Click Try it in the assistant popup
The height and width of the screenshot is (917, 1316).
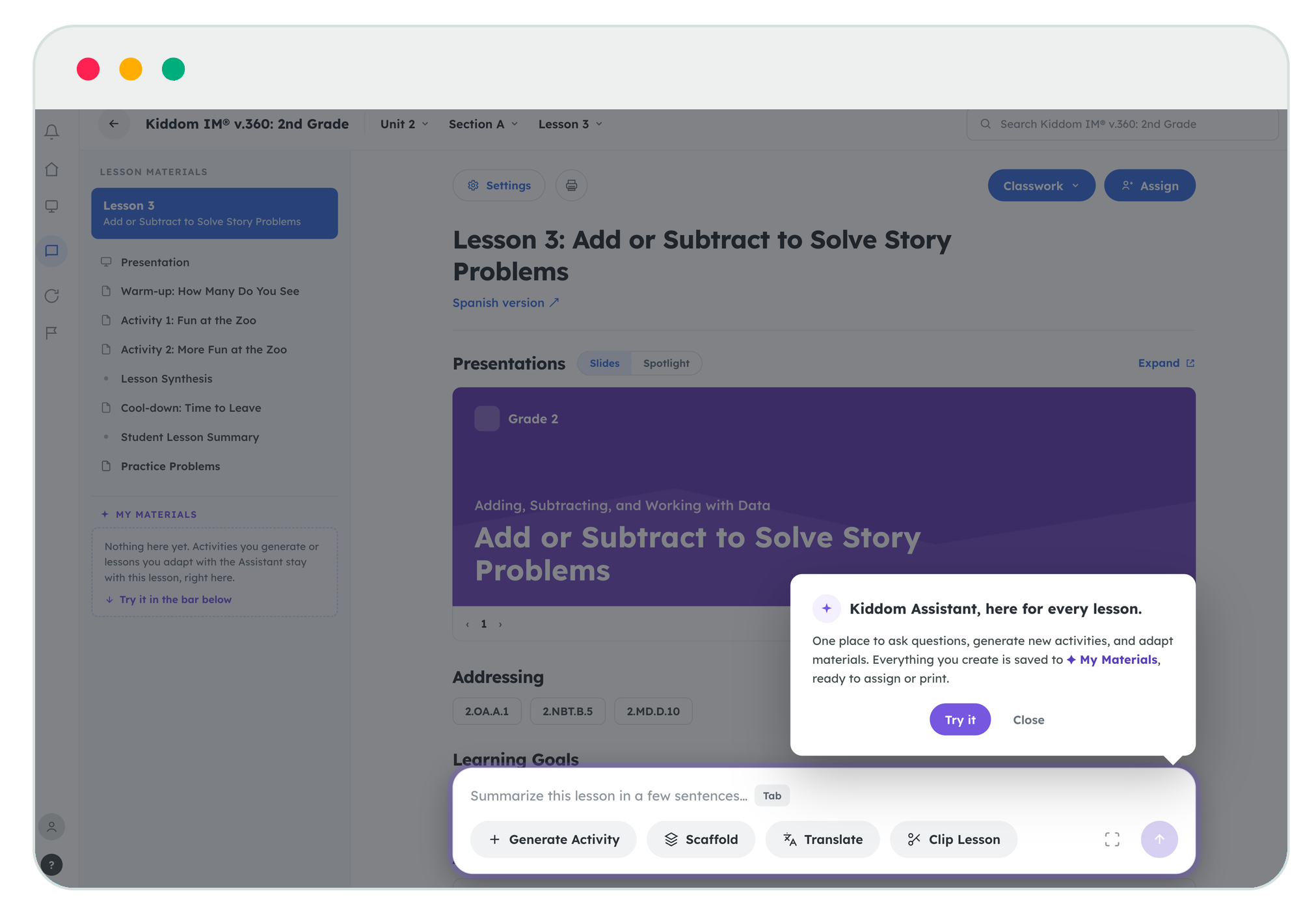pos(960,719)
